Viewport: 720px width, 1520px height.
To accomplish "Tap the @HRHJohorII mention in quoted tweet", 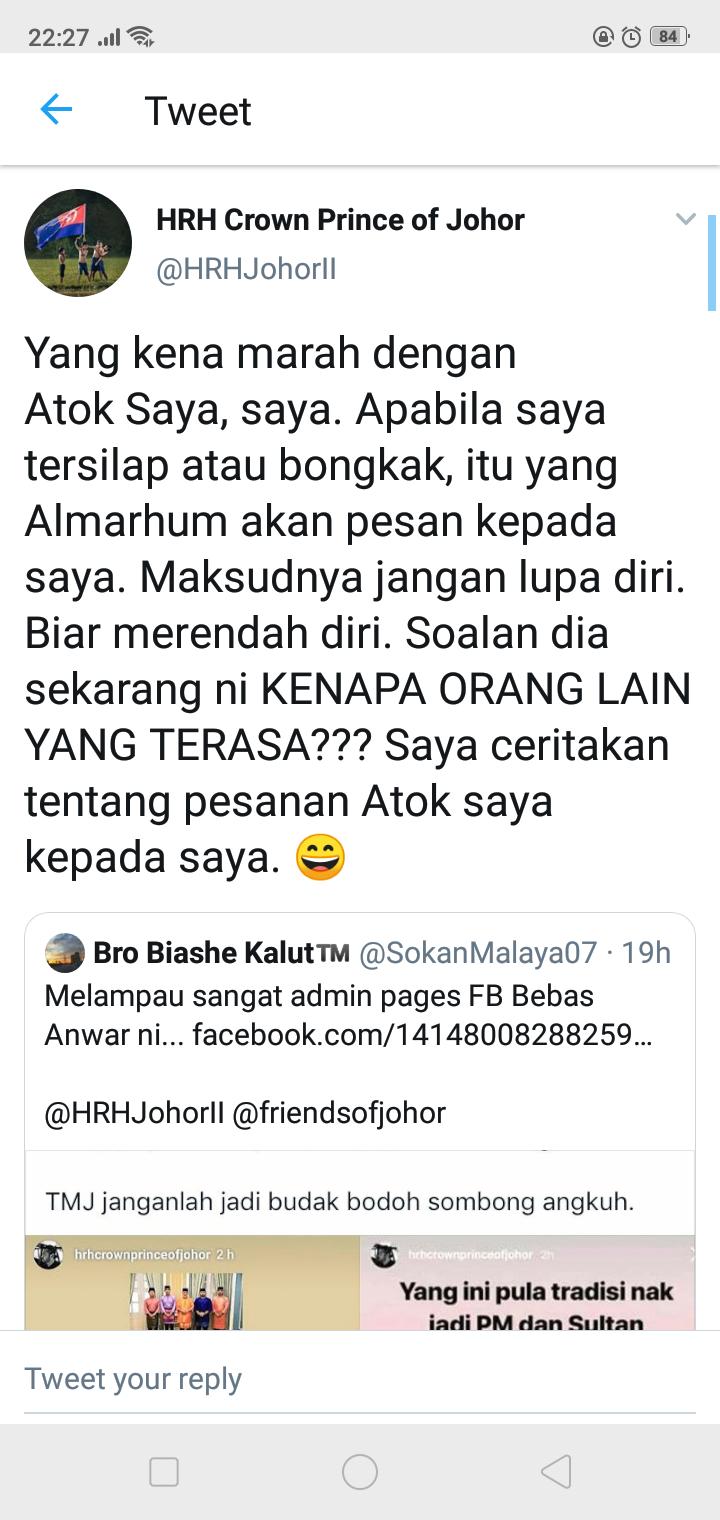I will 135,1112.
